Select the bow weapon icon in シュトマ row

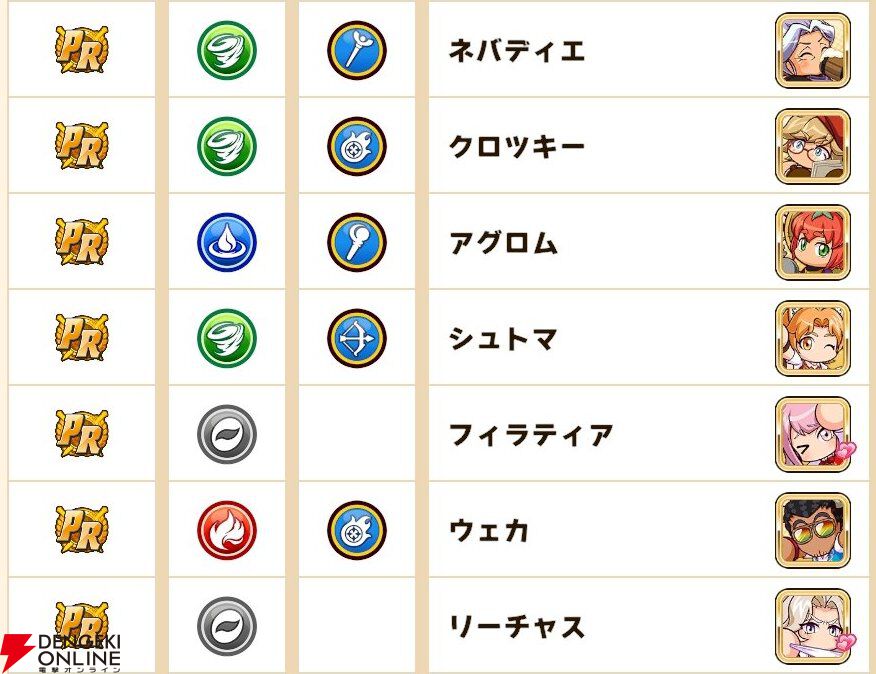point(357,338)
